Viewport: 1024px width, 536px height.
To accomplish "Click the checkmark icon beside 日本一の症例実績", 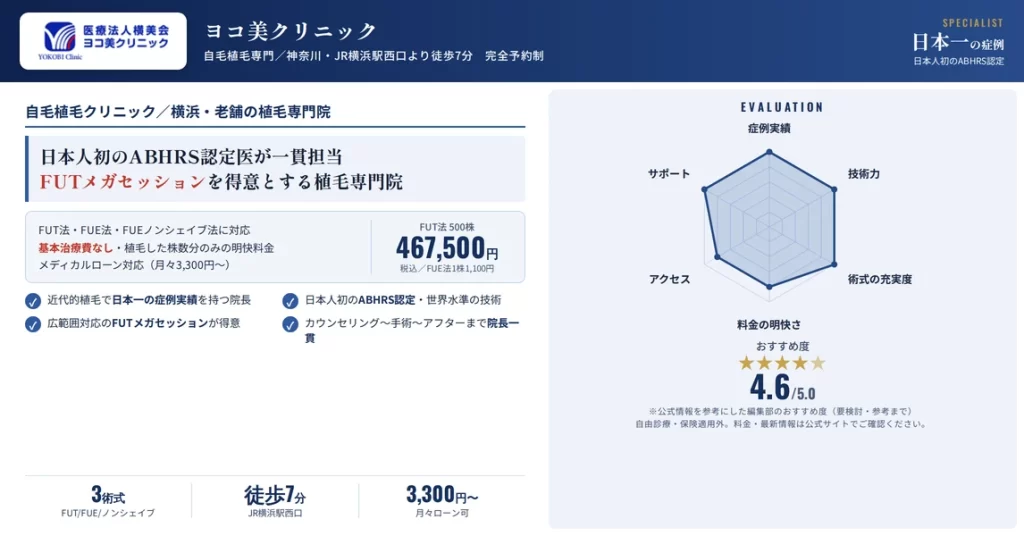I will click(x=33, y=301).
